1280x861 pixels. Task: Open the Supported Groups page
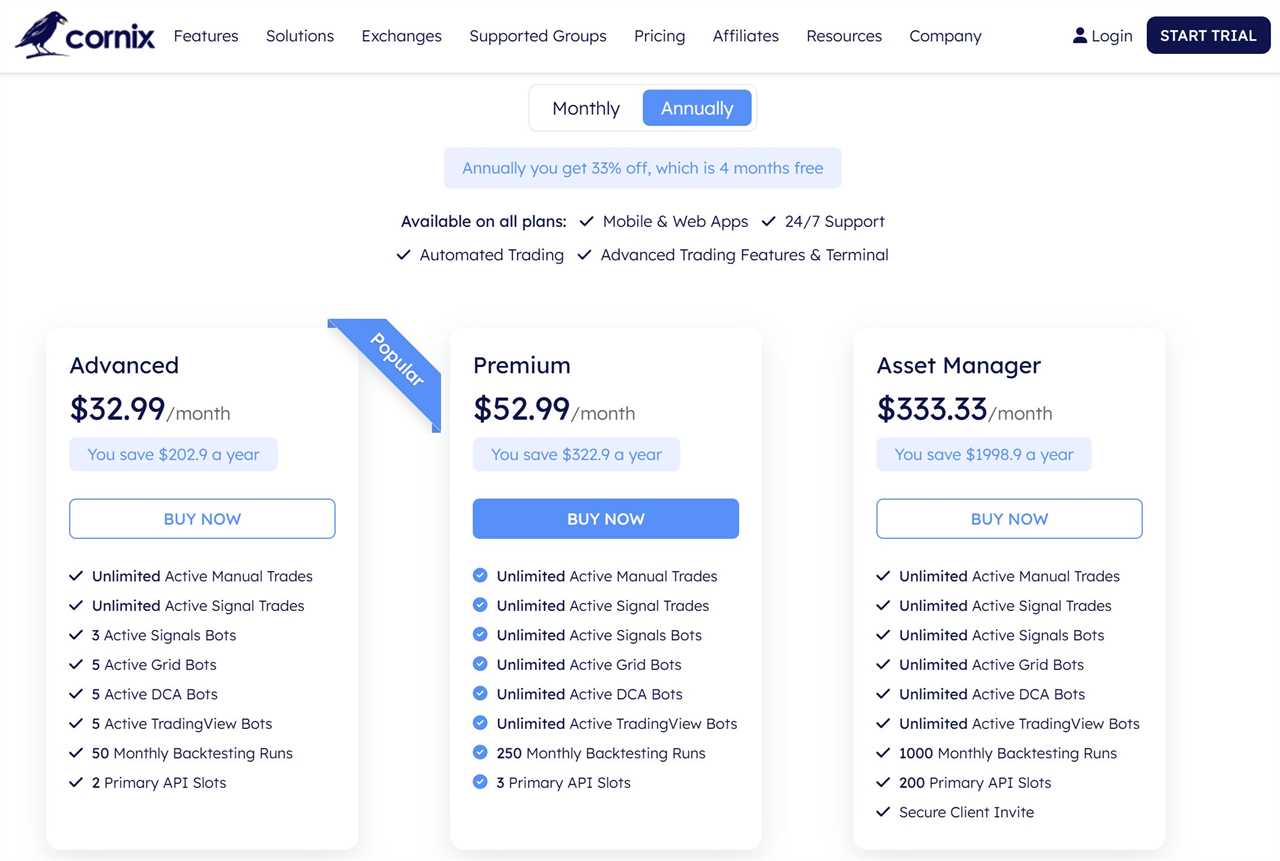click(x=537, y=35)
